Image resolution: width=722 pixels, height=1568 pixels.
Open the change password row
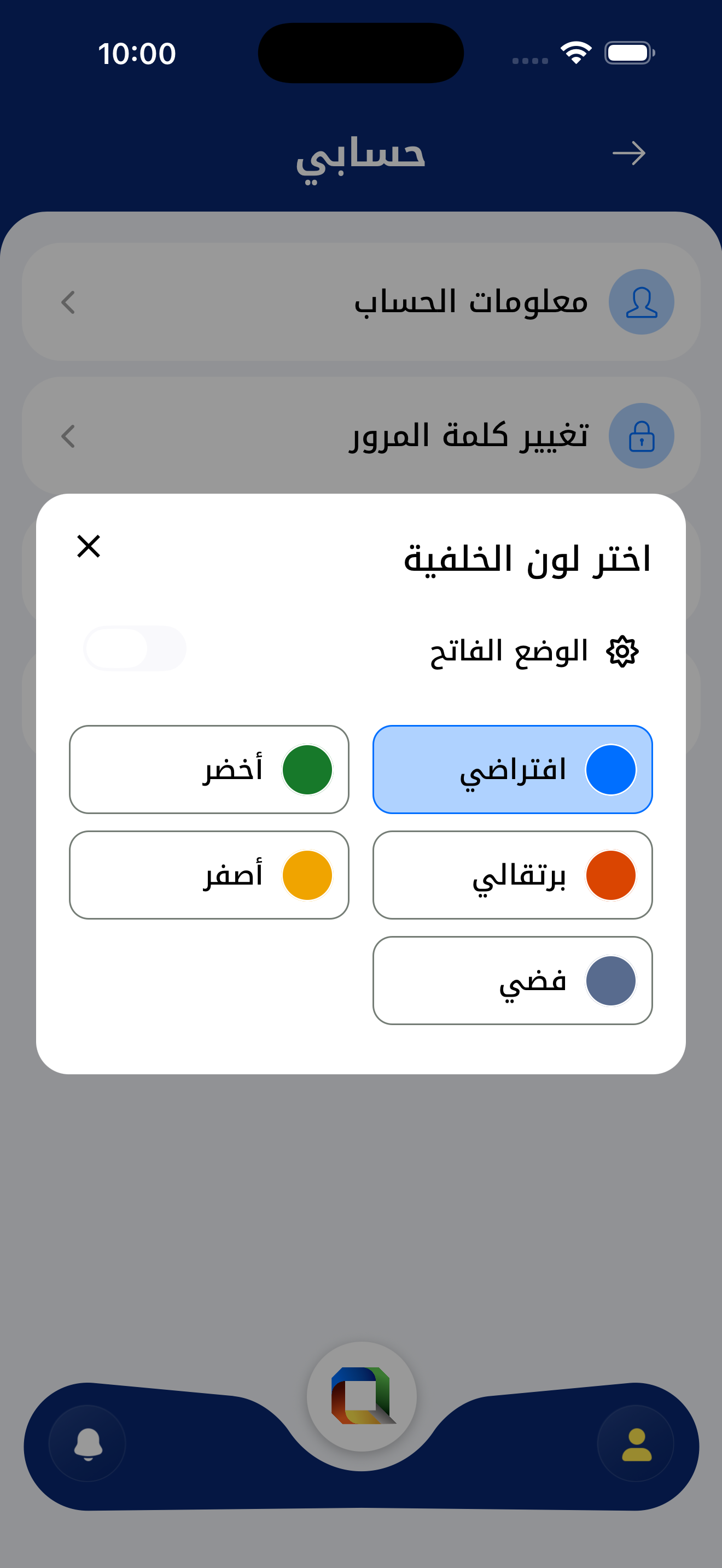[x=361, y=436]
